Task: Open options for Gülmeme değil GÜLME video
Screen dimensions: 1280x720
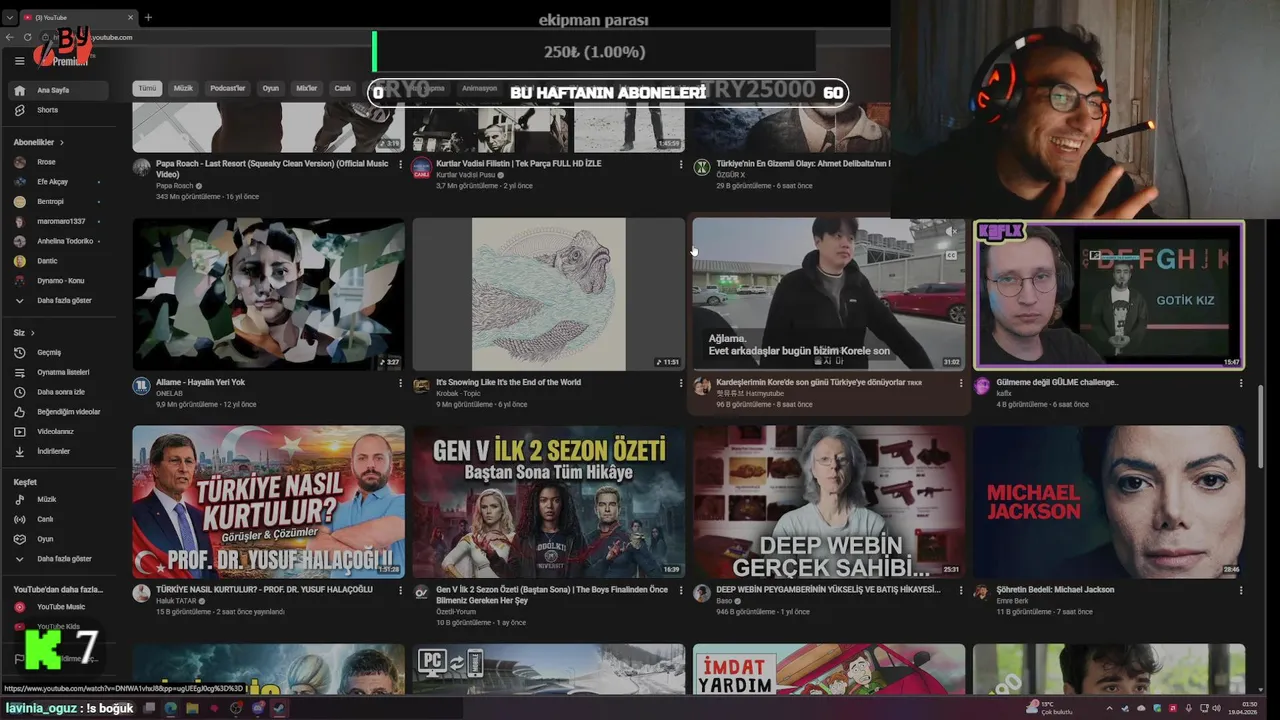Action: tap(1241, 383)
